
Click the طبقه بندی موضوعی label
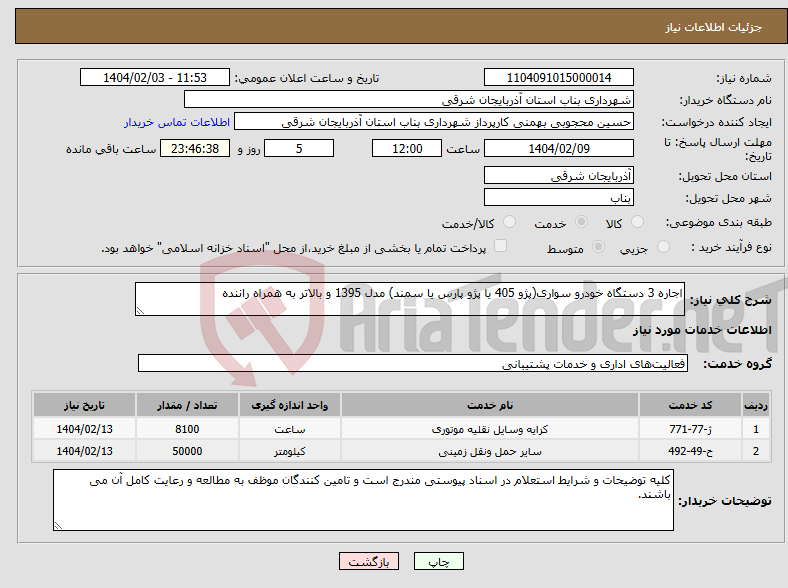719,222
